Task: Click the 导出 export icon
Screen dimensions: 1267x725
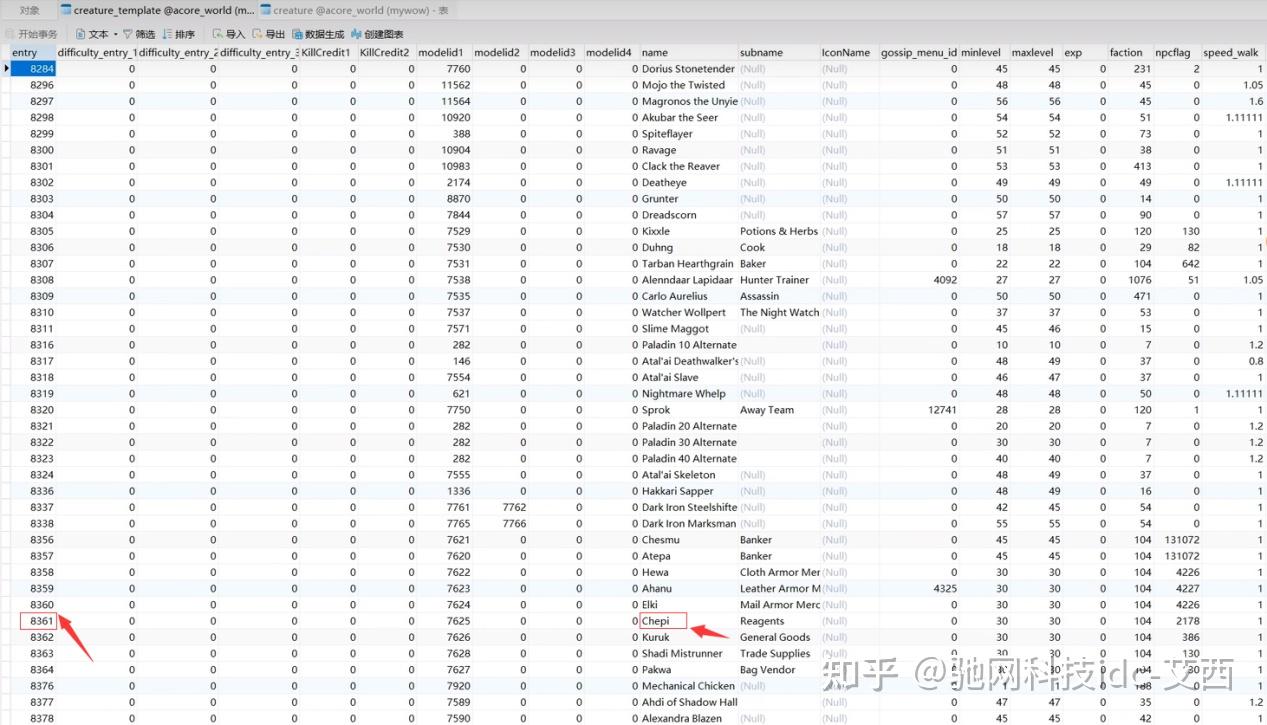Action: pyautogui.click(x=257, y=34)
